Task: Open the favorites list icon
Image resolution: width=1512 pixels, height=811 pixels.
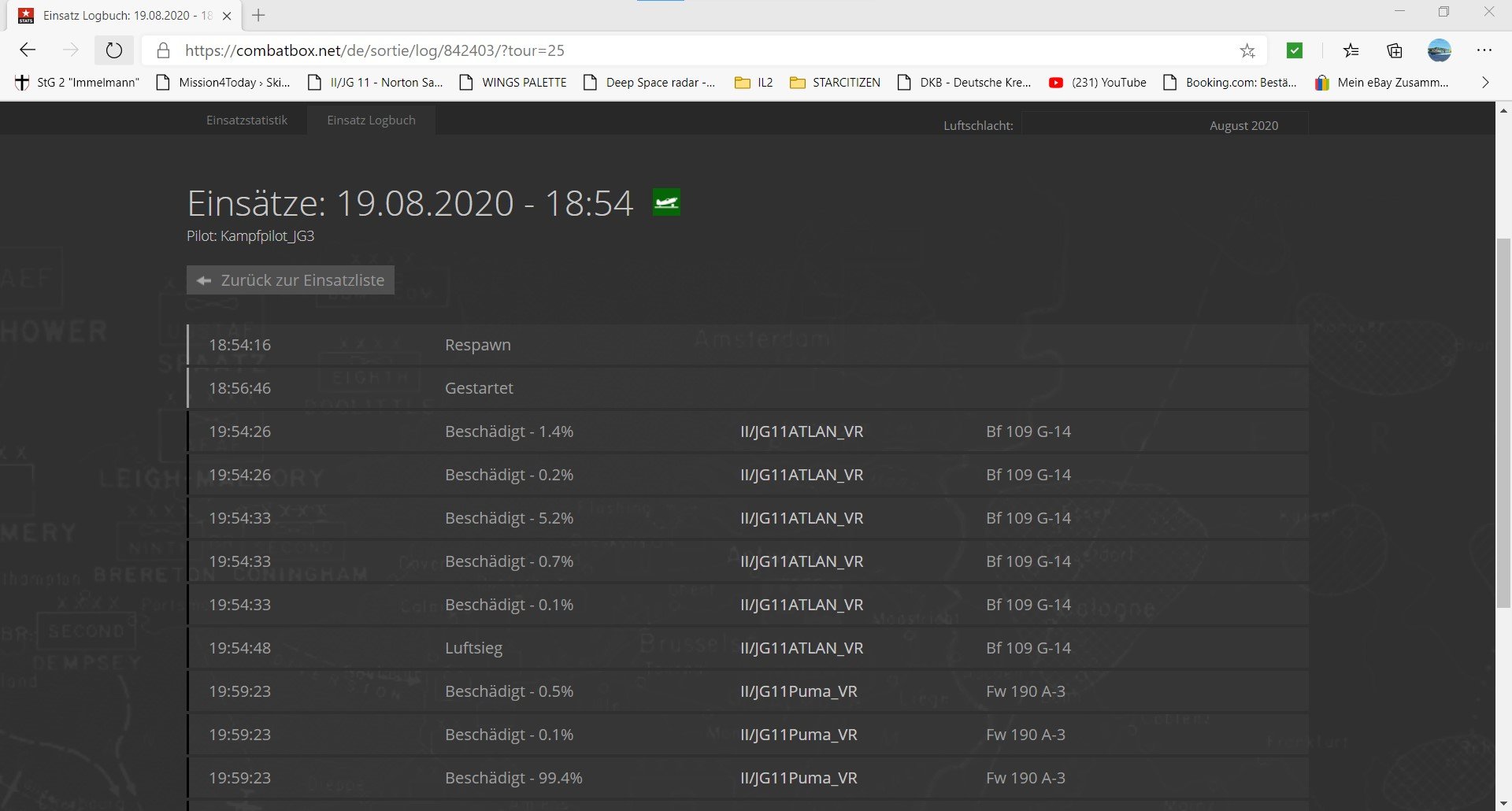Action: coord(1351,51)
